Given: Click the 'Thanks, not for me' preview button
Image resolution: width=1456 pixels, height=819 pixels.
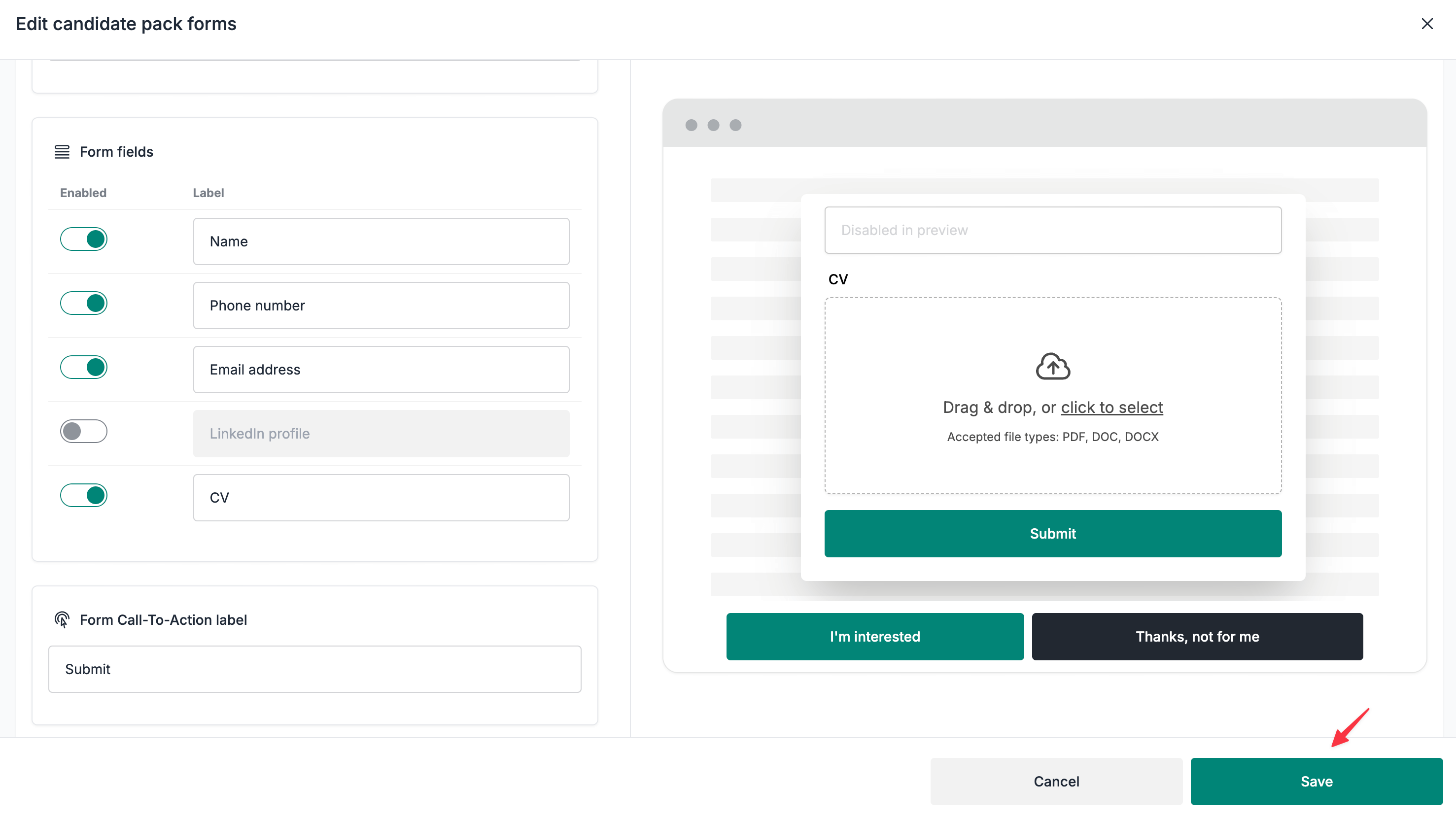Looking at the screenshot, I should point(1197,637).
